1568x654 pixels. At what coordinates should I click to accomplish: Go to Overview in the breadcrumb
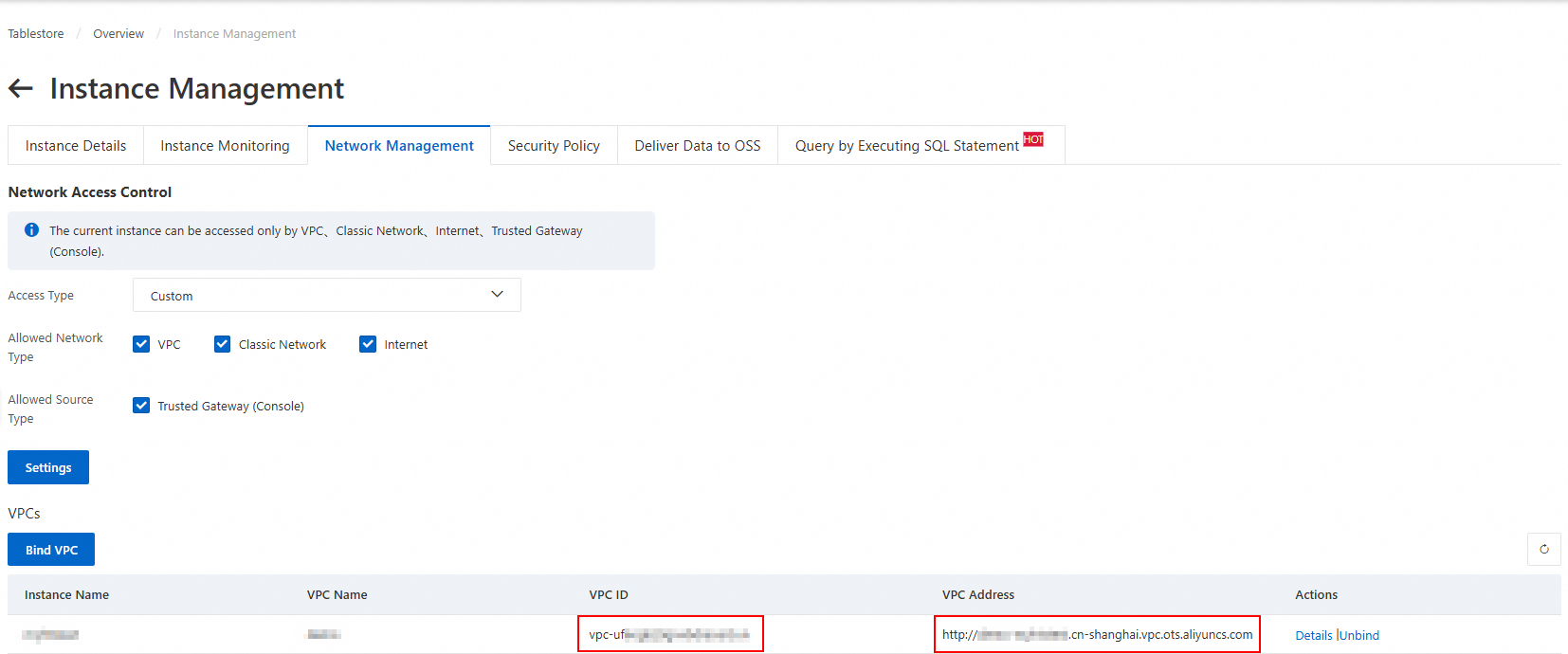click(x=119, y=33)
